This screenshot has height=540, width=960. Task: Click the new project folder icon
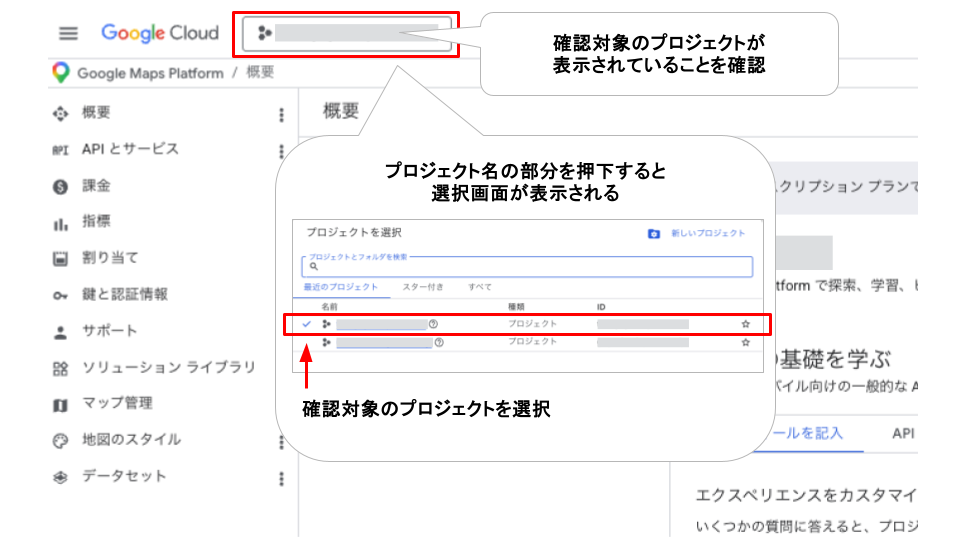[x=654, y=234]
